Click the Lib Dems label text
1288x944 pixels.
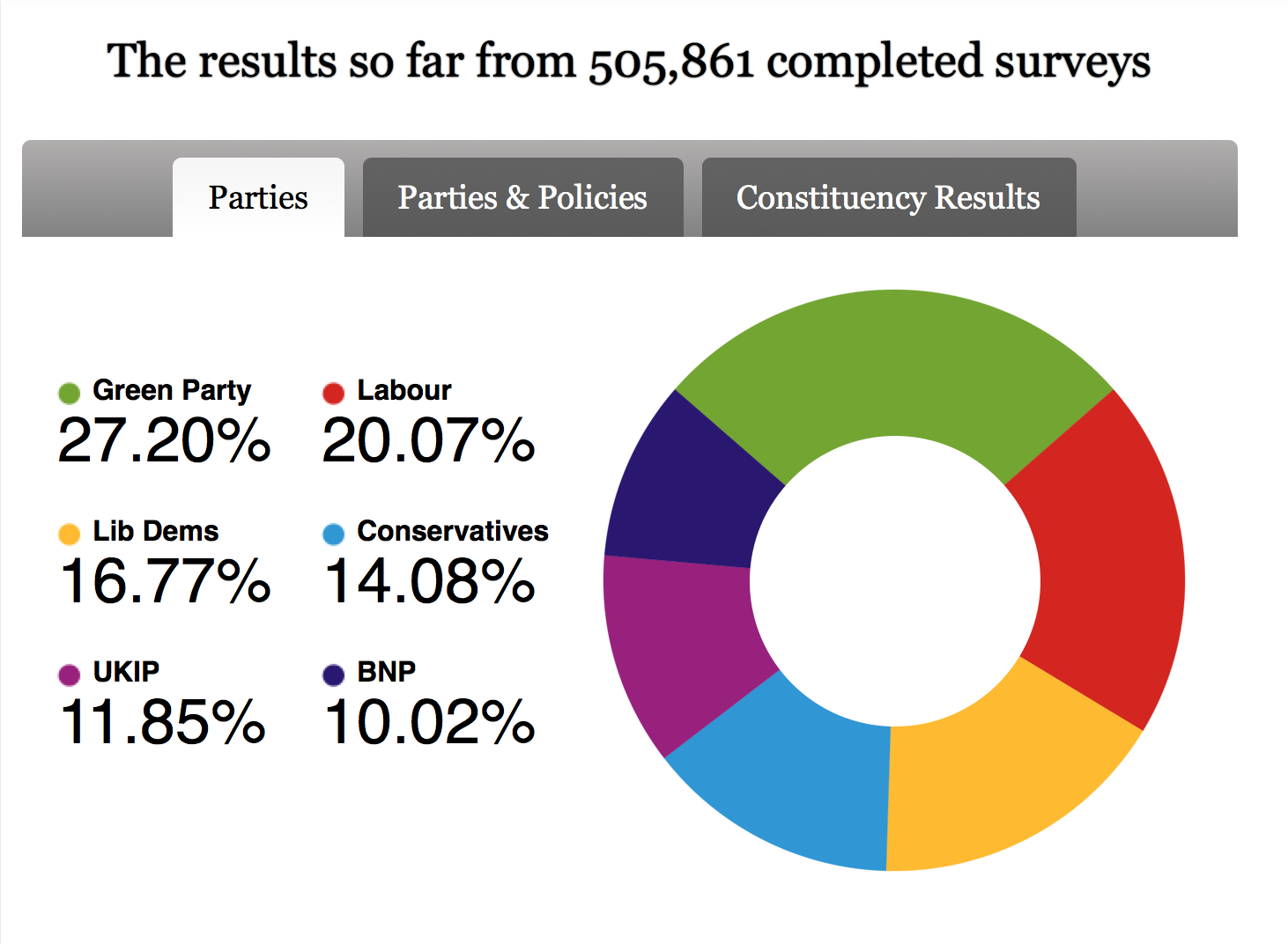(x=156, y=531)
